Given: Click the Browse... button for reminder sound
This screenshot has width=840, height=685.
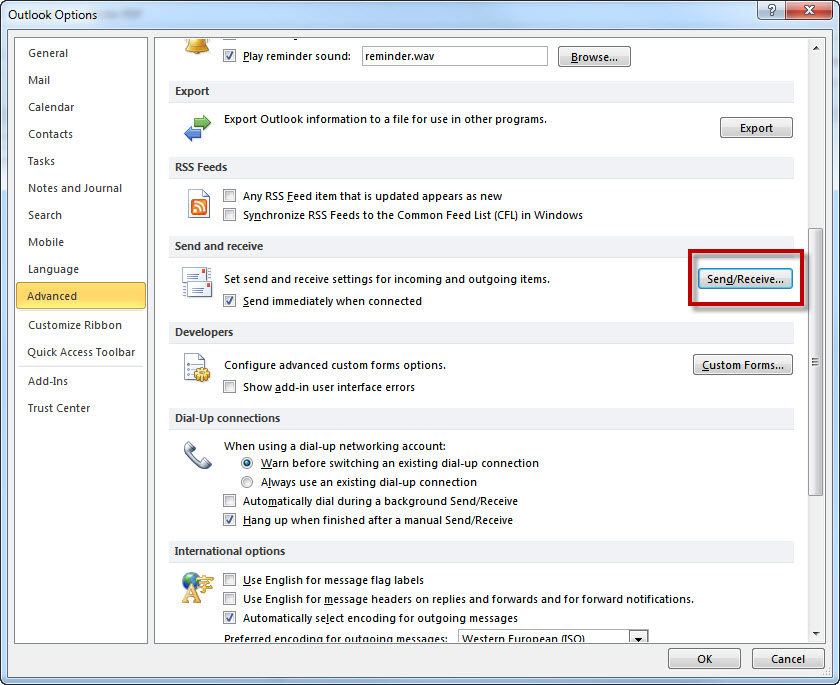Looking at the screenshot, I should click(594, 57).
